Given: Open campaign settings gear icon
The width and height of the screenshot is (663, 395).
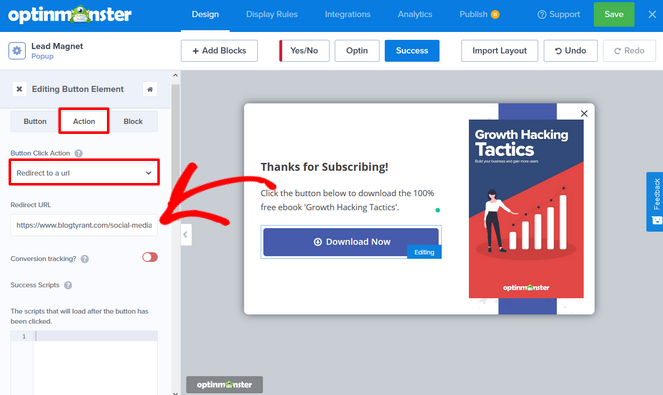Looking at the screenshot, I should pyautogui.click(x=17, y=51).
